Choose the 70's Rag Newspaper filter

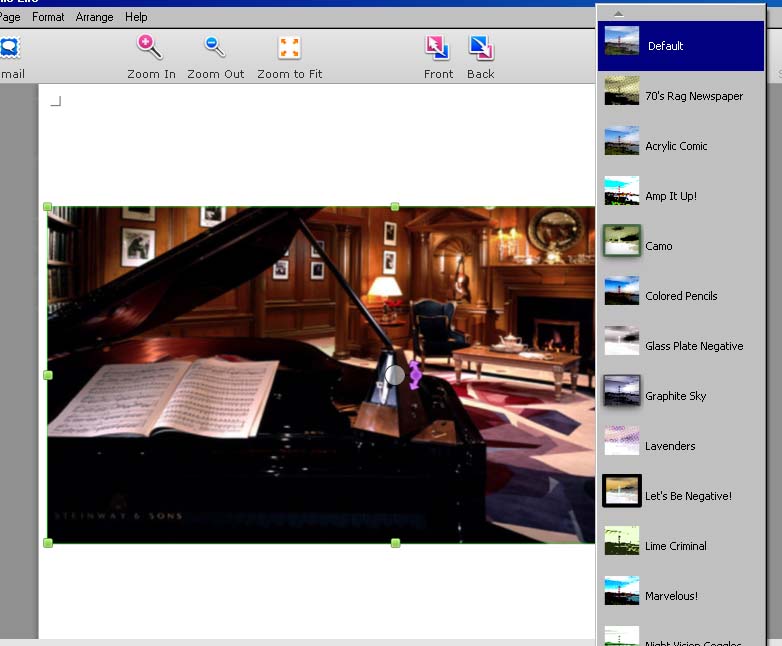tap(680, 96)
